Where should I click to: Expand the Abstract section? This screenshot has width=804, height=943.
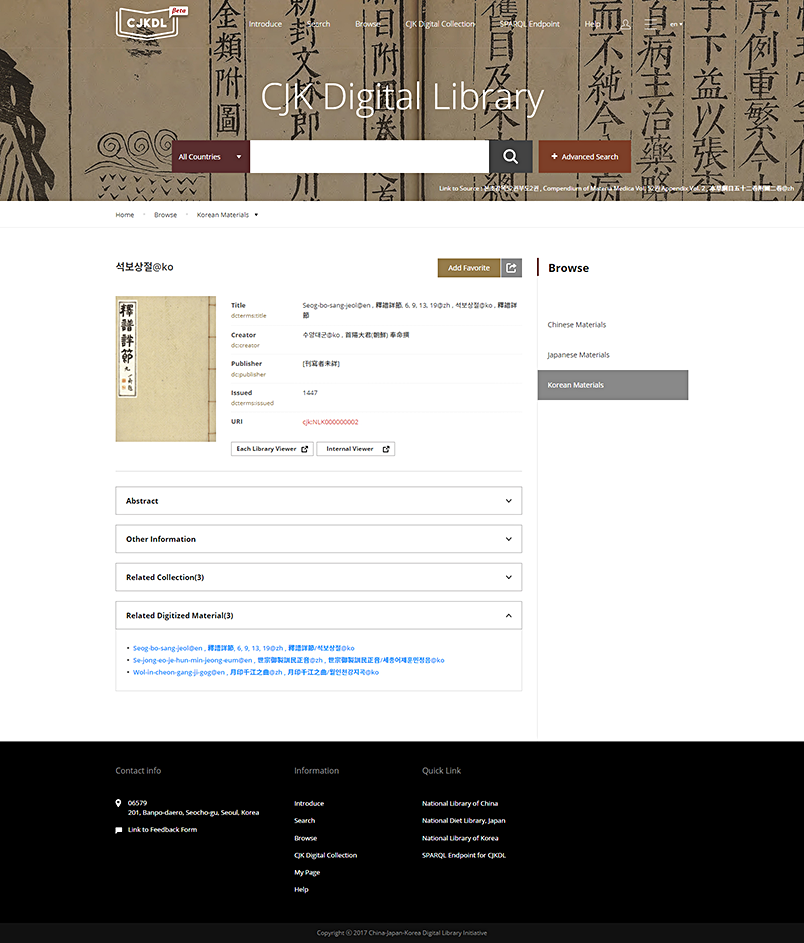click(319, 500)
